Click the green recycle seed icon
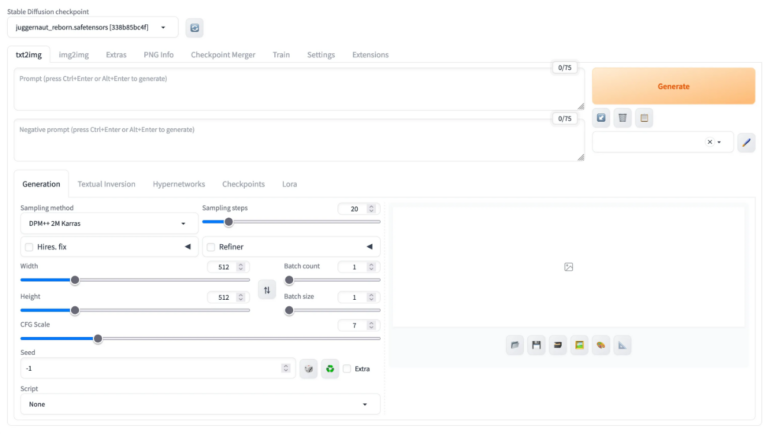 click(x=330, y=369)
